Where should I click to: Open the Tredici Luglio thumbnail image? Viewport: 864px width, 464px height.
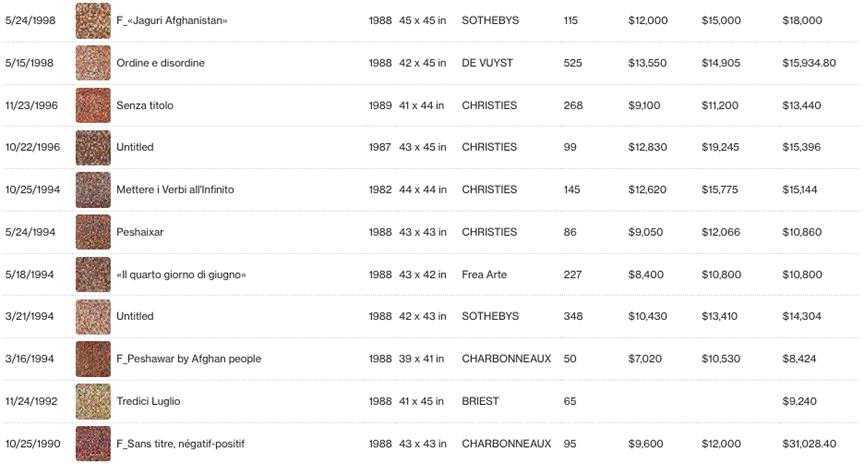coord(93,401)
